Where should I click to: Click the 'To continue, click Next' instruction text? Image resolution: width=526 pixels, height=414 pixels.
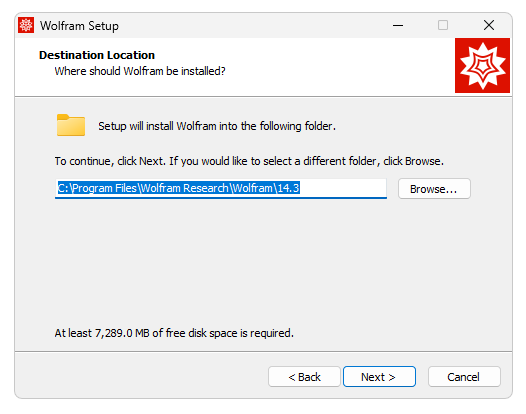(x=249, y=161)
